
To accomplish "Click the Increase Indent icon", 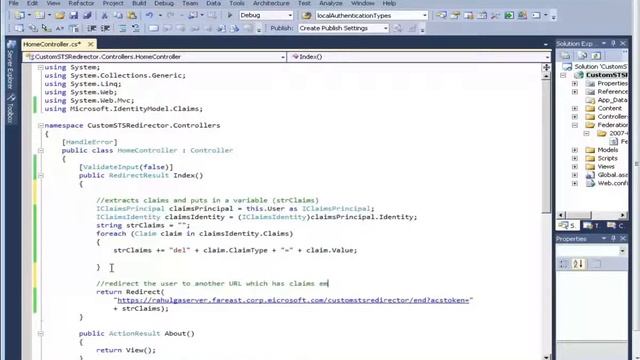I will (x=105, y=28).
